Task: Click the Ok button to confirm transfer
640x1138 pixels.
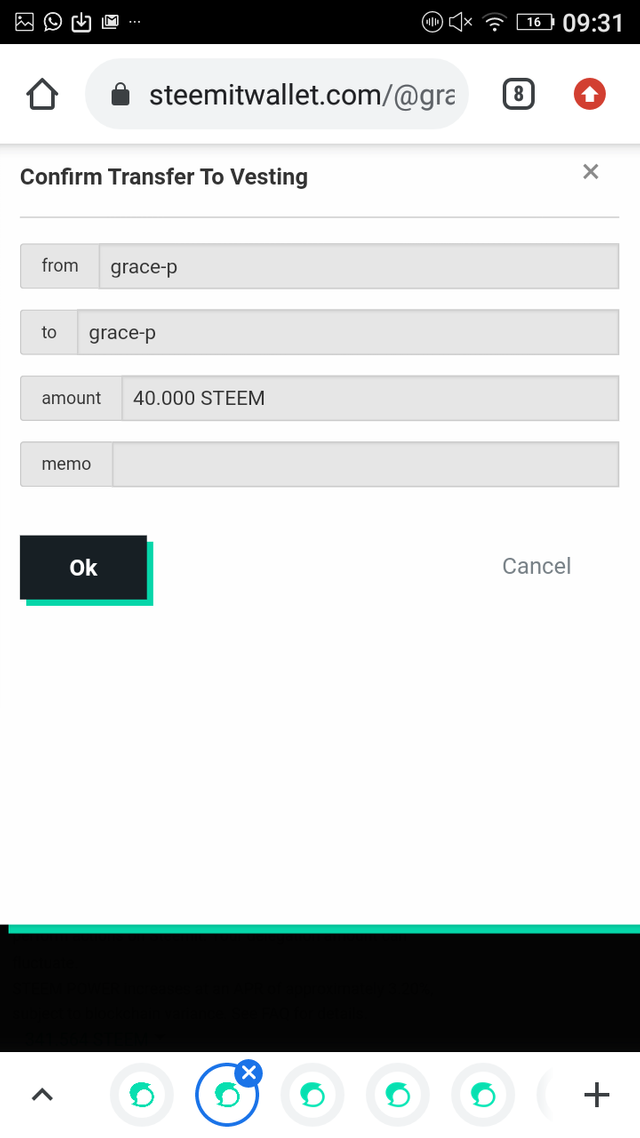Action: pos(83,568)
